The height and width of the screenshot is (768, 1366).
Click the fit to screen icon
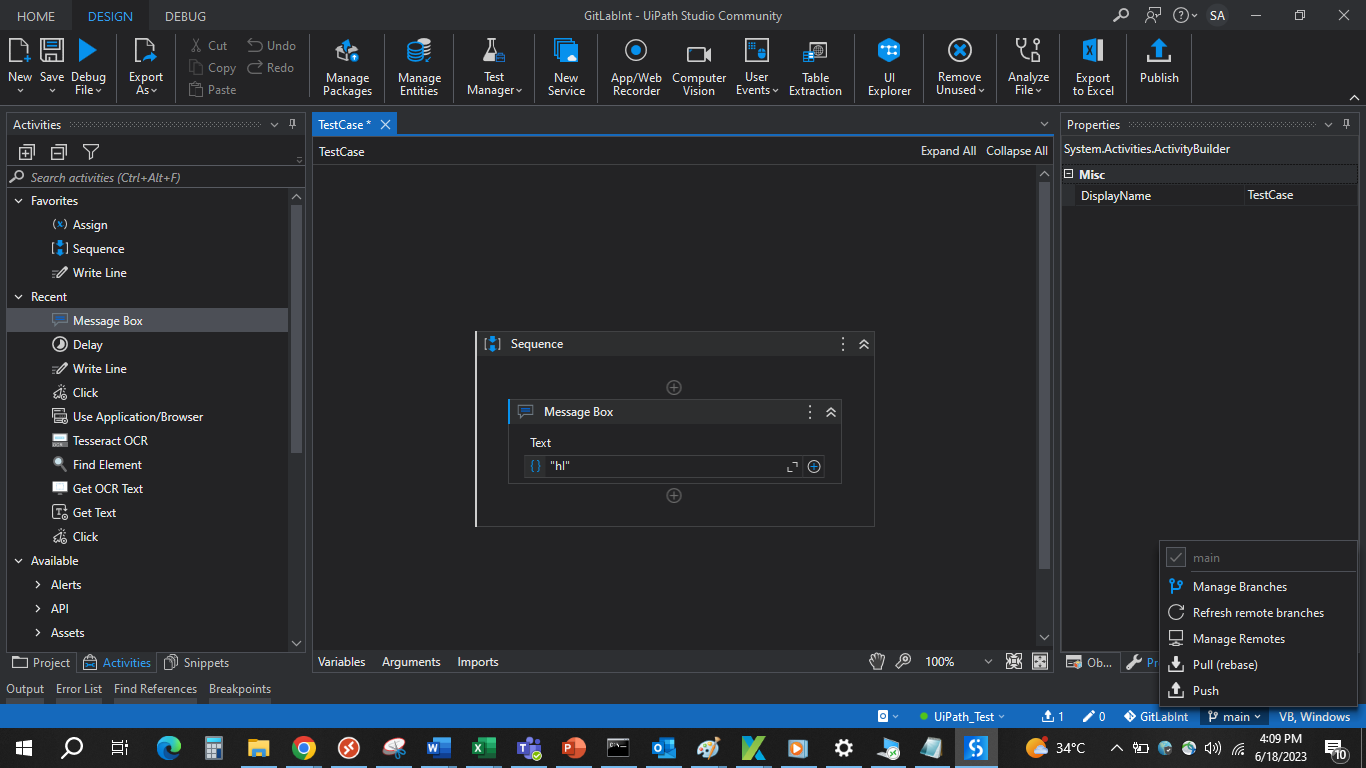(1014, 661)
